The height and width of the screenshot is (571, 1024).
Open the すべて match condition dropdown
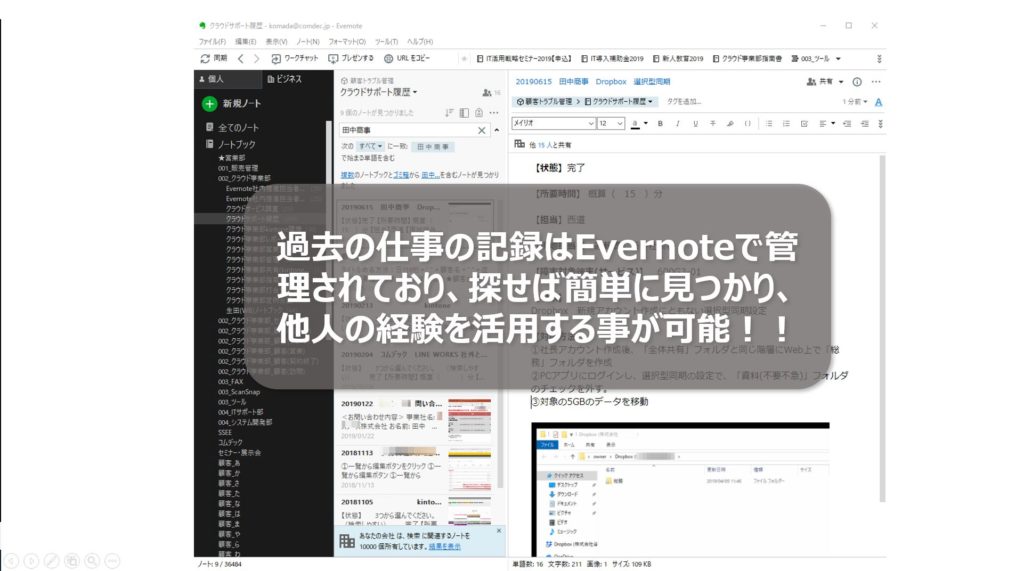click(x=371, y=146)
